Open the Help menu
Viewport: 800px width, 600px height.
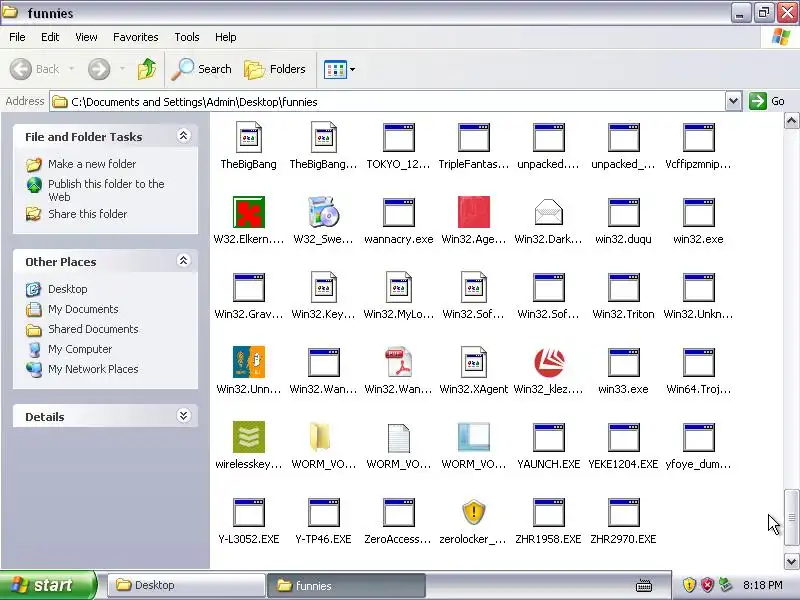coord(226,37)
